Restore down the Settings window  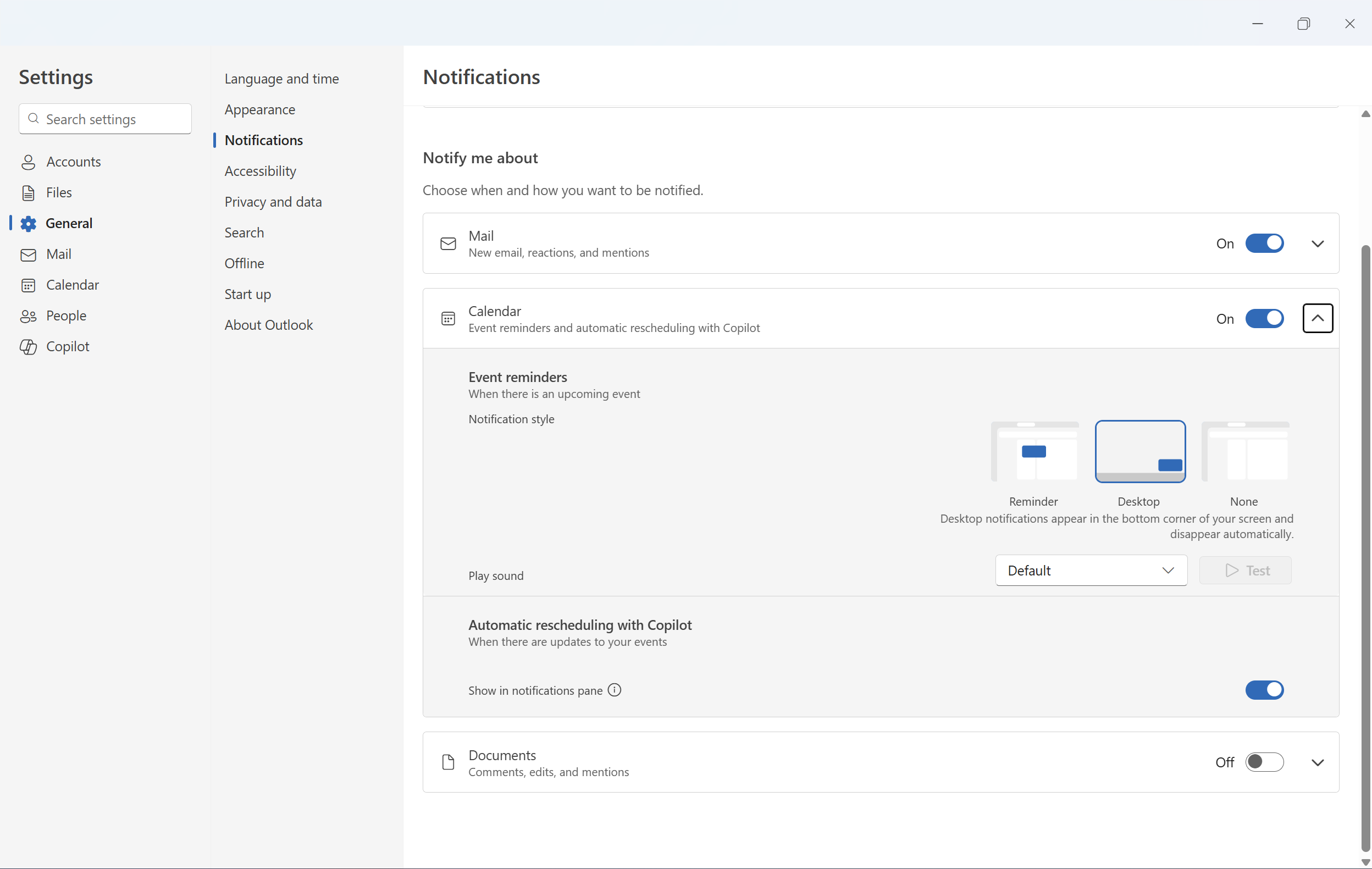point(1304,24)
